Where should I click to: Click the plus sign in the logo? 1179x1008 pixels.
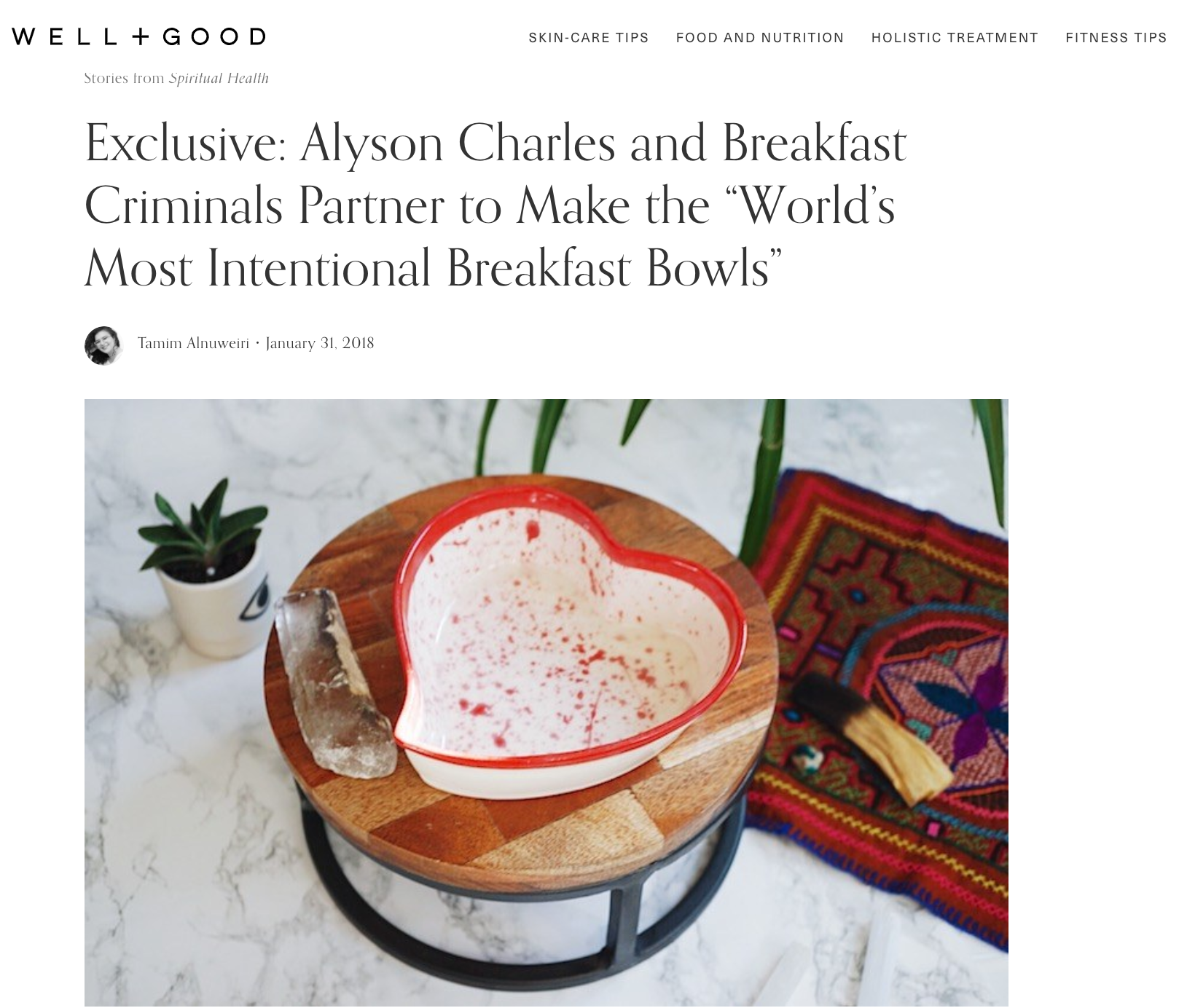click(139, 36)
